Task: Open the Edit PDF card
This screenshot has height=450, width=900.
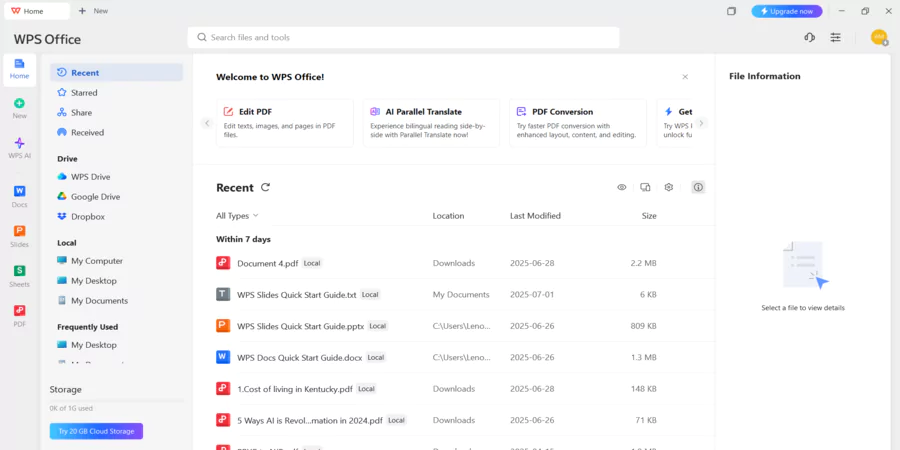Action: pos(285,123)
